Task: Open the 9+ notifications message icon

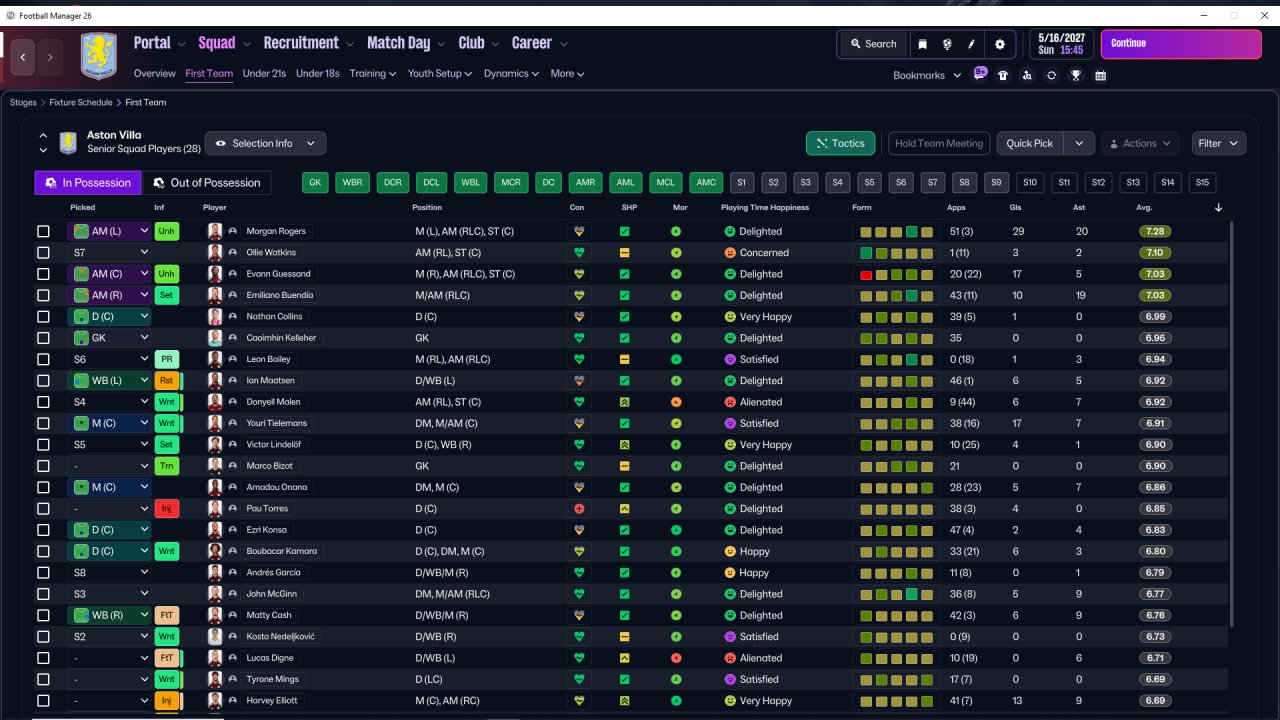Action: (980, 74)
